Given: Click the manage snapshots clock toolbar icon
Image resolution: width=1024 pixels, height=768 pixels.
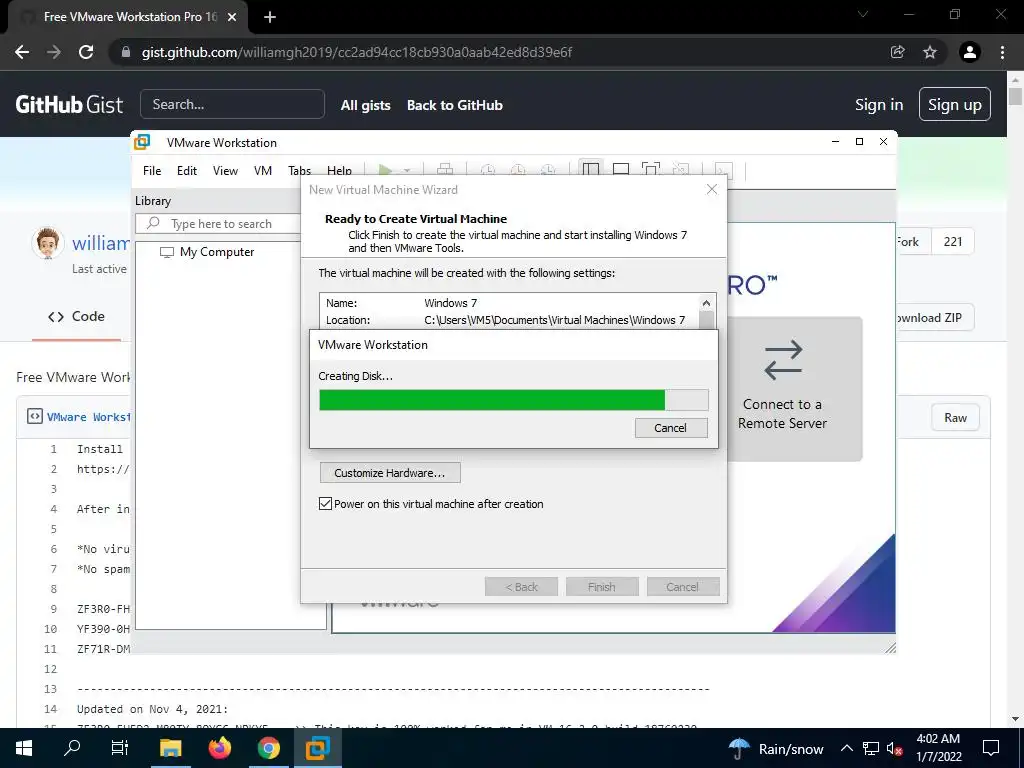Looking at the screenshot, I should (548, 170).
